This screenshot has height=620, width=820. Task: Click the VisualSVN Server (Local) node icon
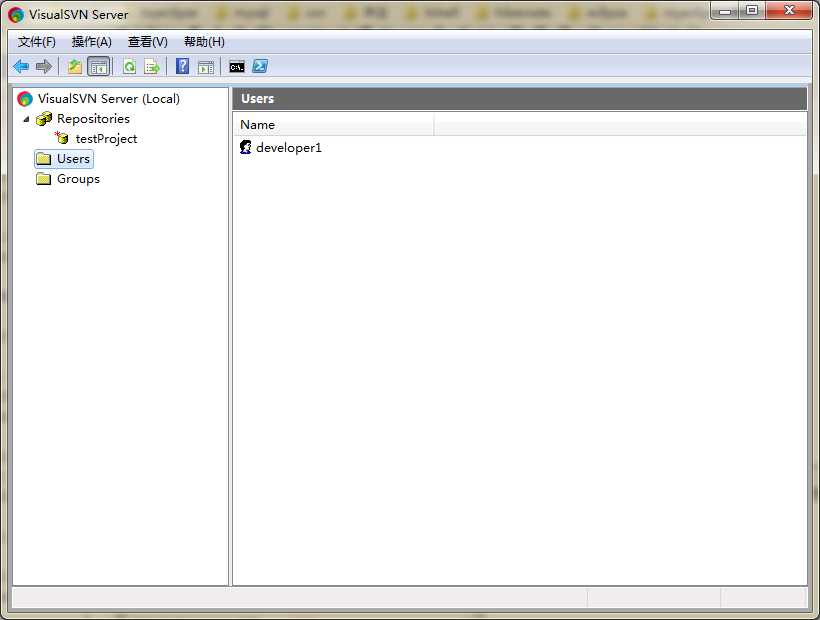(x=25, y=98)
